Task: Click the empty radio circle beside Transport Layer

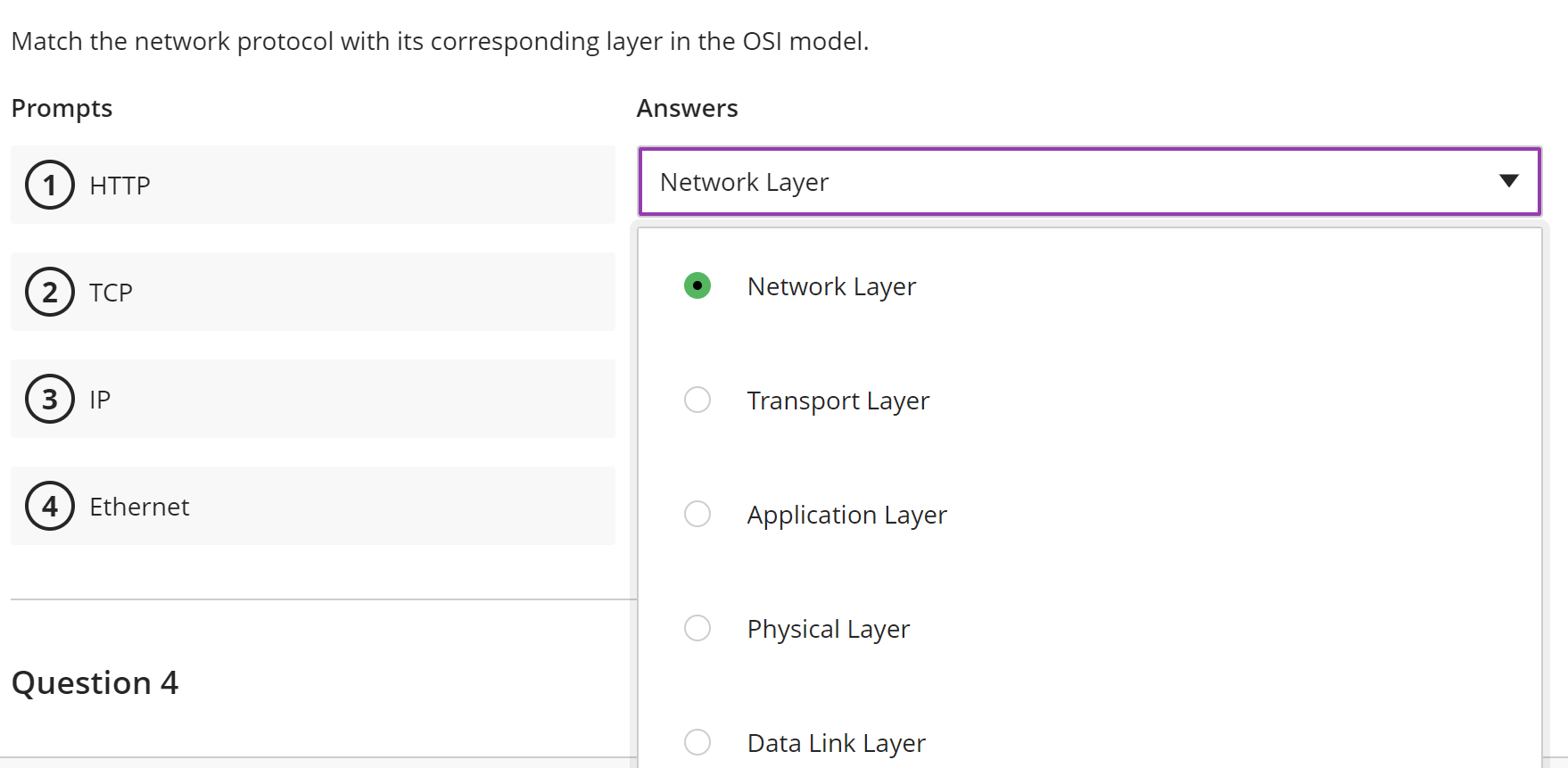Action: coord(697,400)
